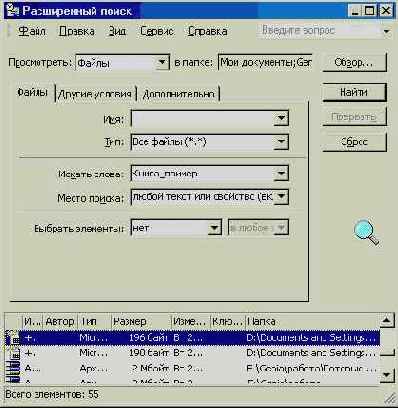
Task: Open the Справка menu
Action: coord(208,31)
